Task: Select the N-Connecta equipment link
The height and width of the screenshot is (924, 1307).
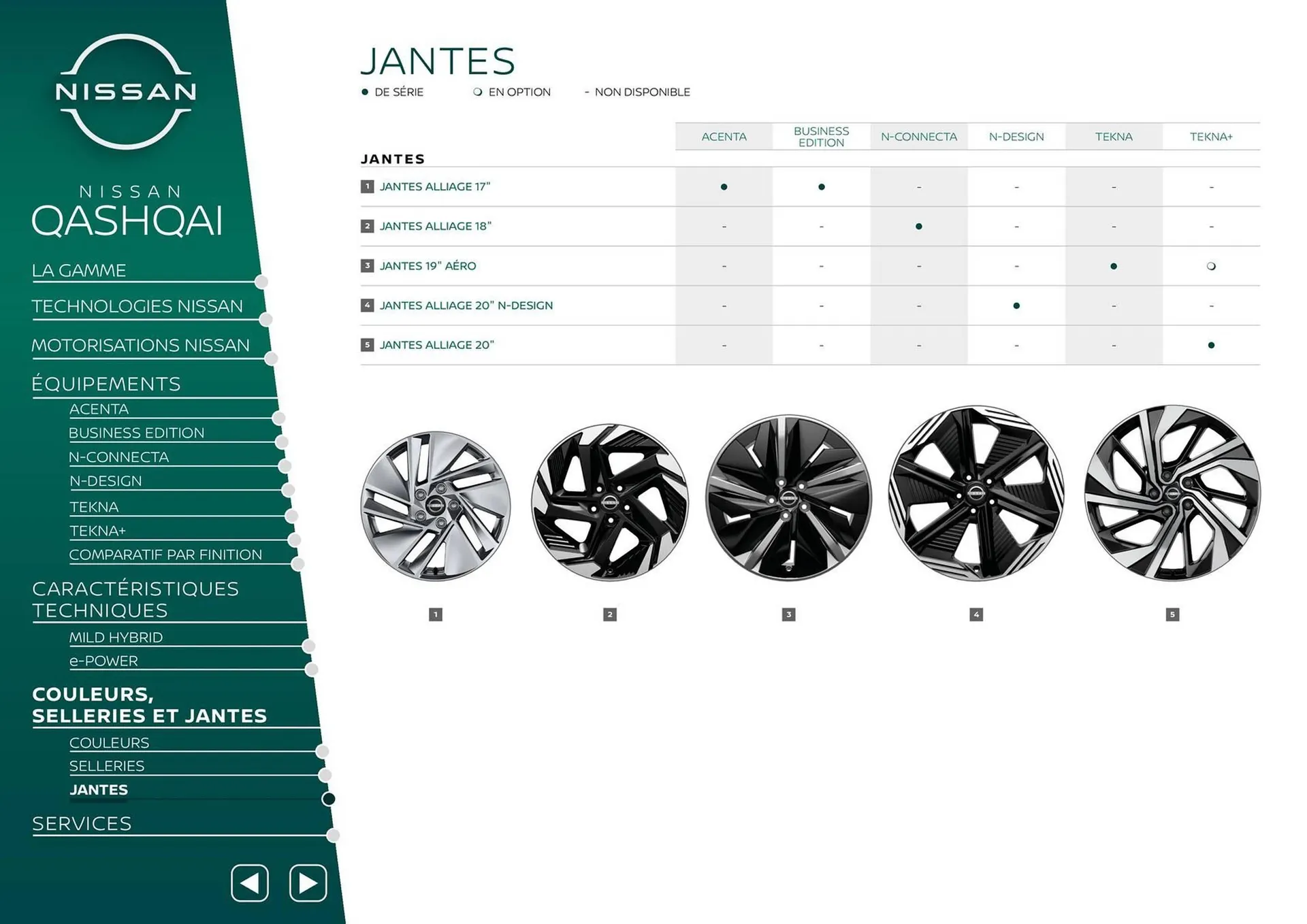Action: coord(118,457)
